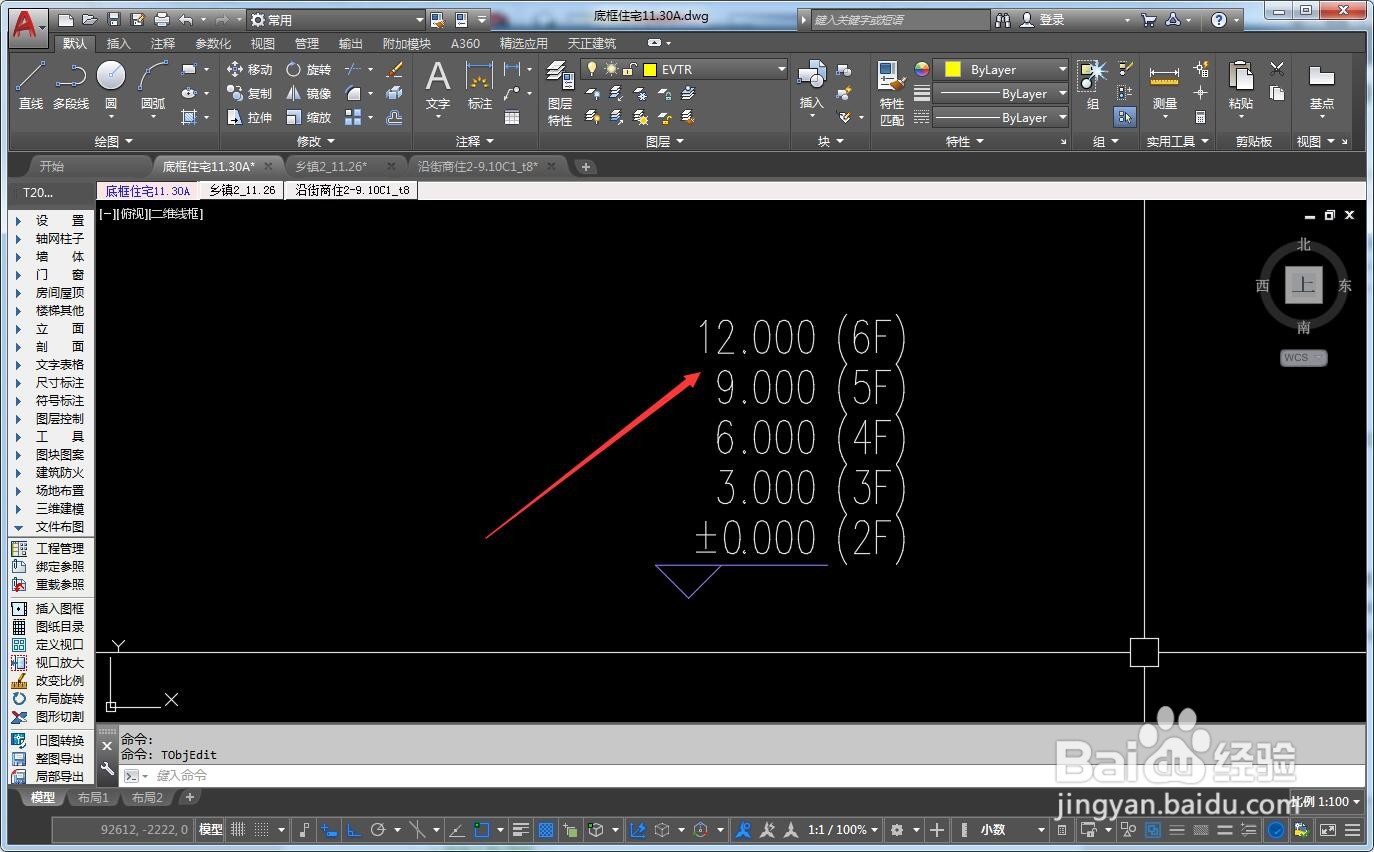Switch to the 天正建筑 ribbon tab
The image size is (1374, 852).
592,43
